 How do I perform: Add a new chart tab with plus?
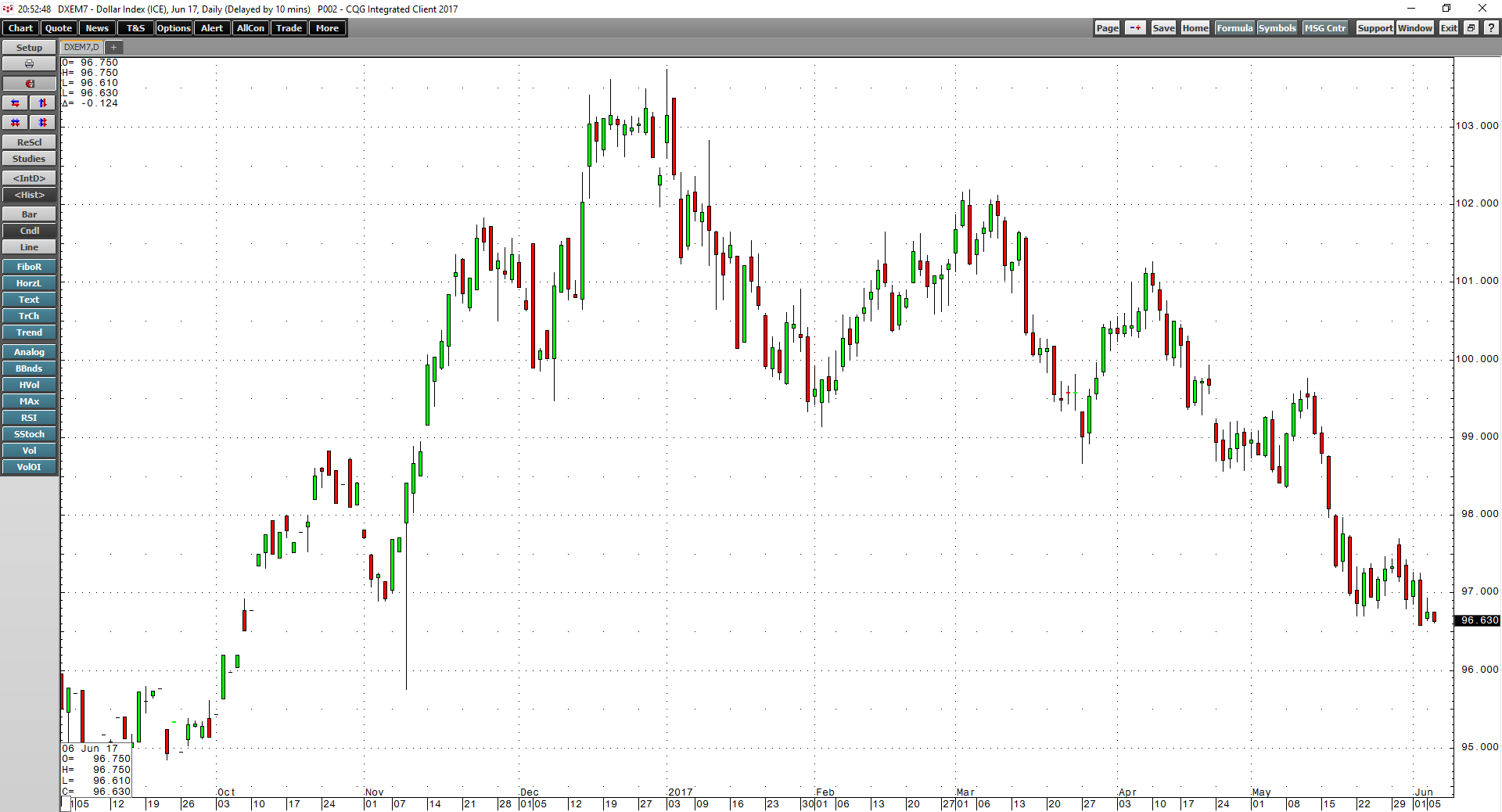(113, 48)
